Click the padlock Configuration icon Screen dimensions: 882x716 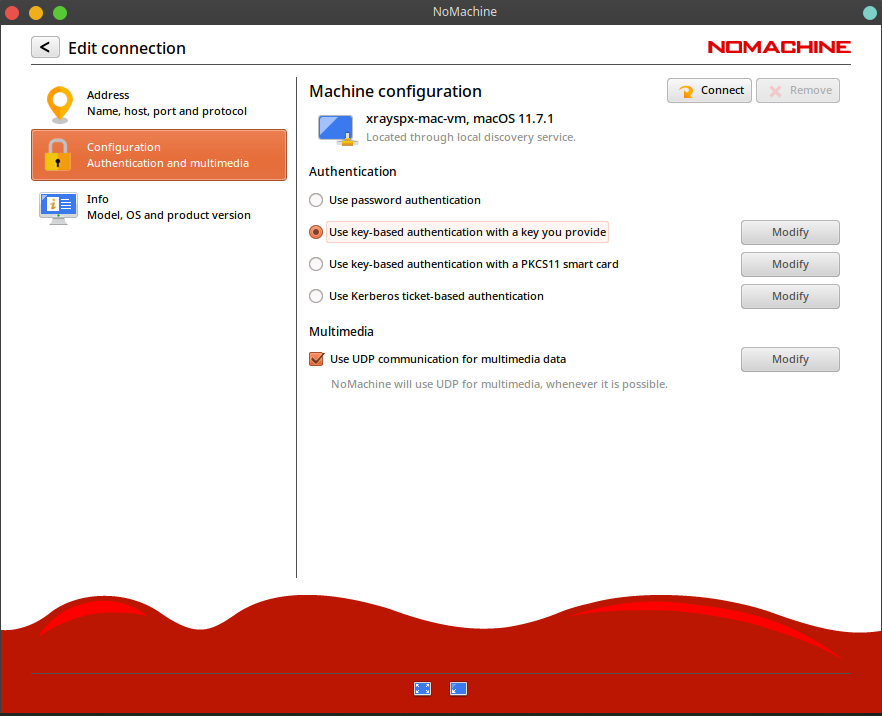[57, 155]
